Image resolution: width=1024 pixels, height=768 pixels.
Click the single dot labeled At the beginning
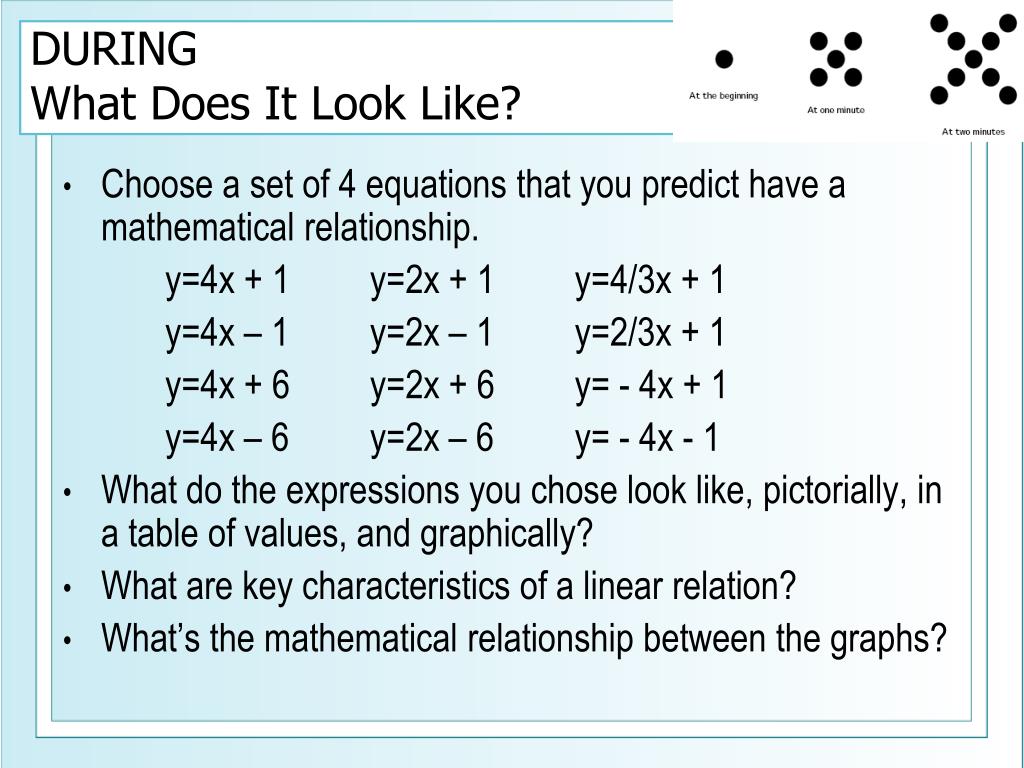(724, 59)
